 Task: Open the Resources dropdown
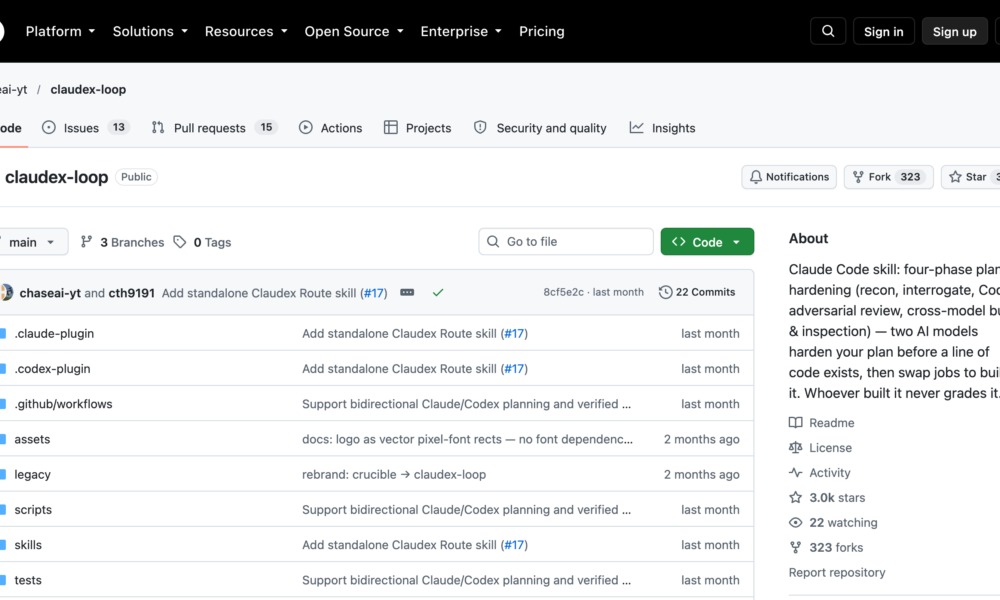(x=246, y=31)
